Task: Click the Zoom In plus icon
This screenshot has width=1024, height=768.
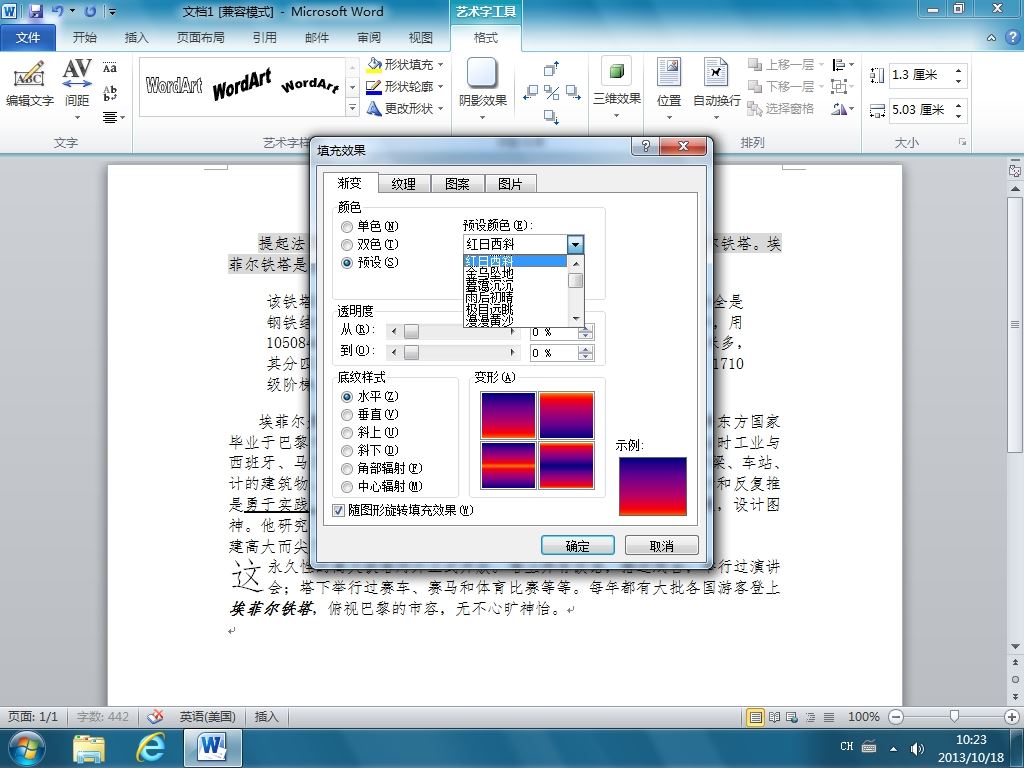Action: coord(1012,717)
